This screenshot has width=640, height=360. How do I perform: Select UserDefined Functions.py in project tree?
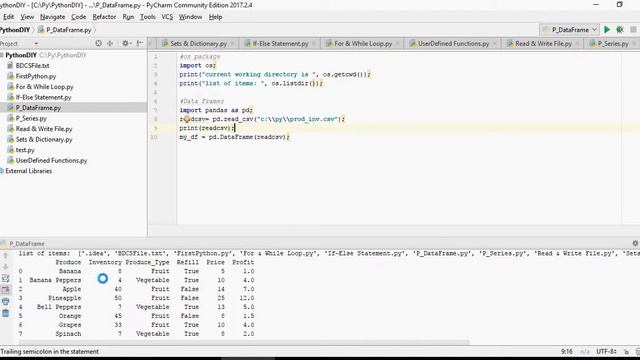click(51, 160)
